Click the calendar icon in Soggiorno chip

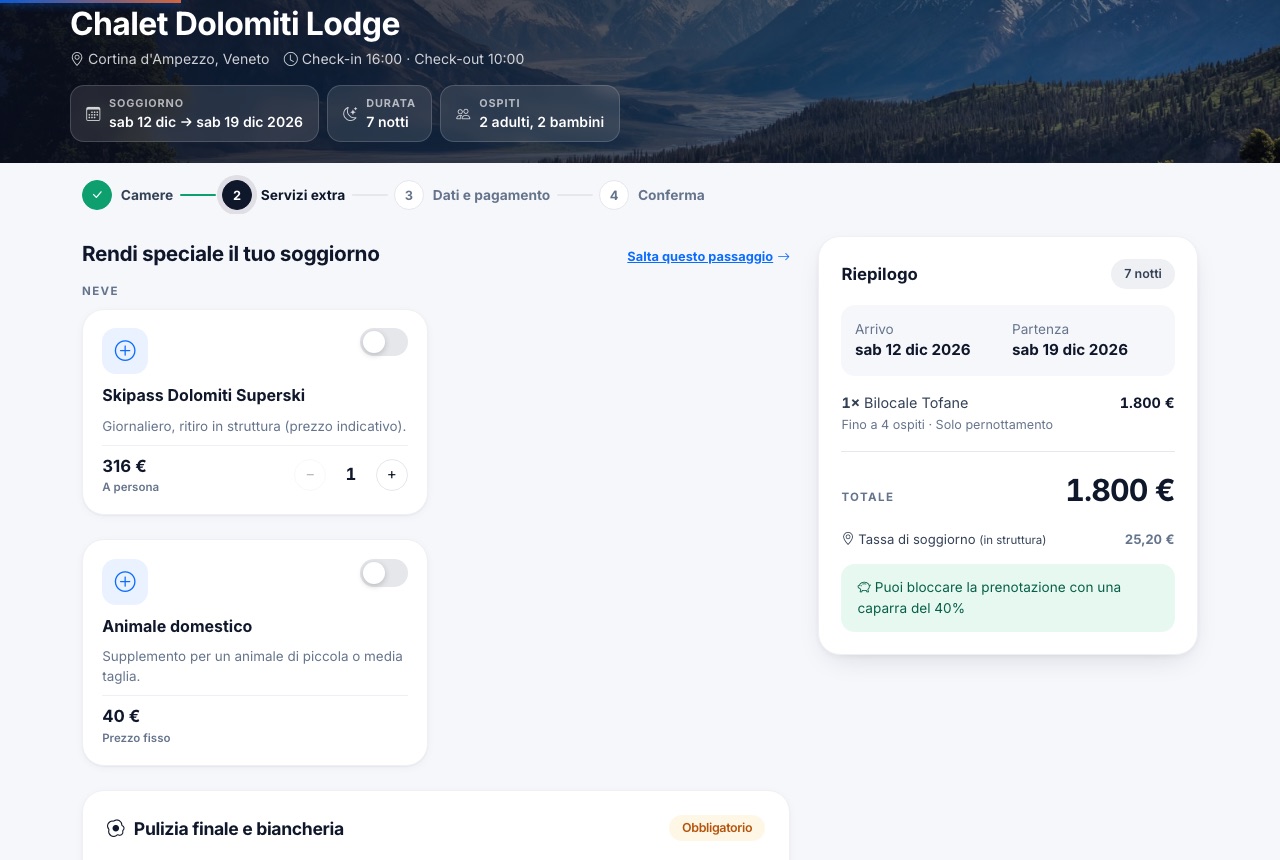pyautogui.click(x=93, y=114)
